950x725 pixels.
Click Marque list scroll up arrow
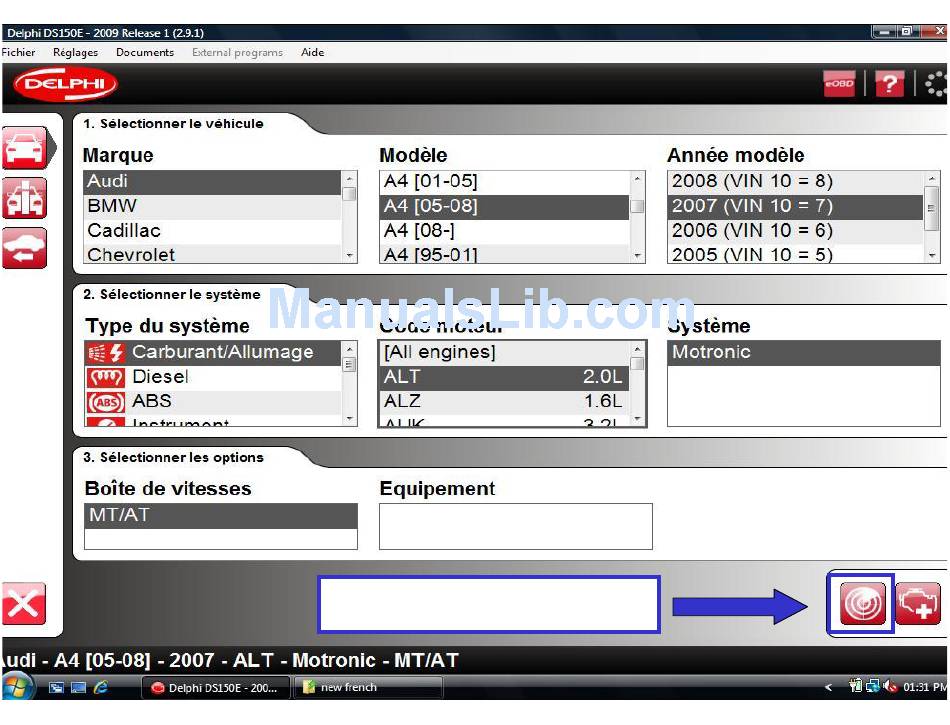point(350,178)
